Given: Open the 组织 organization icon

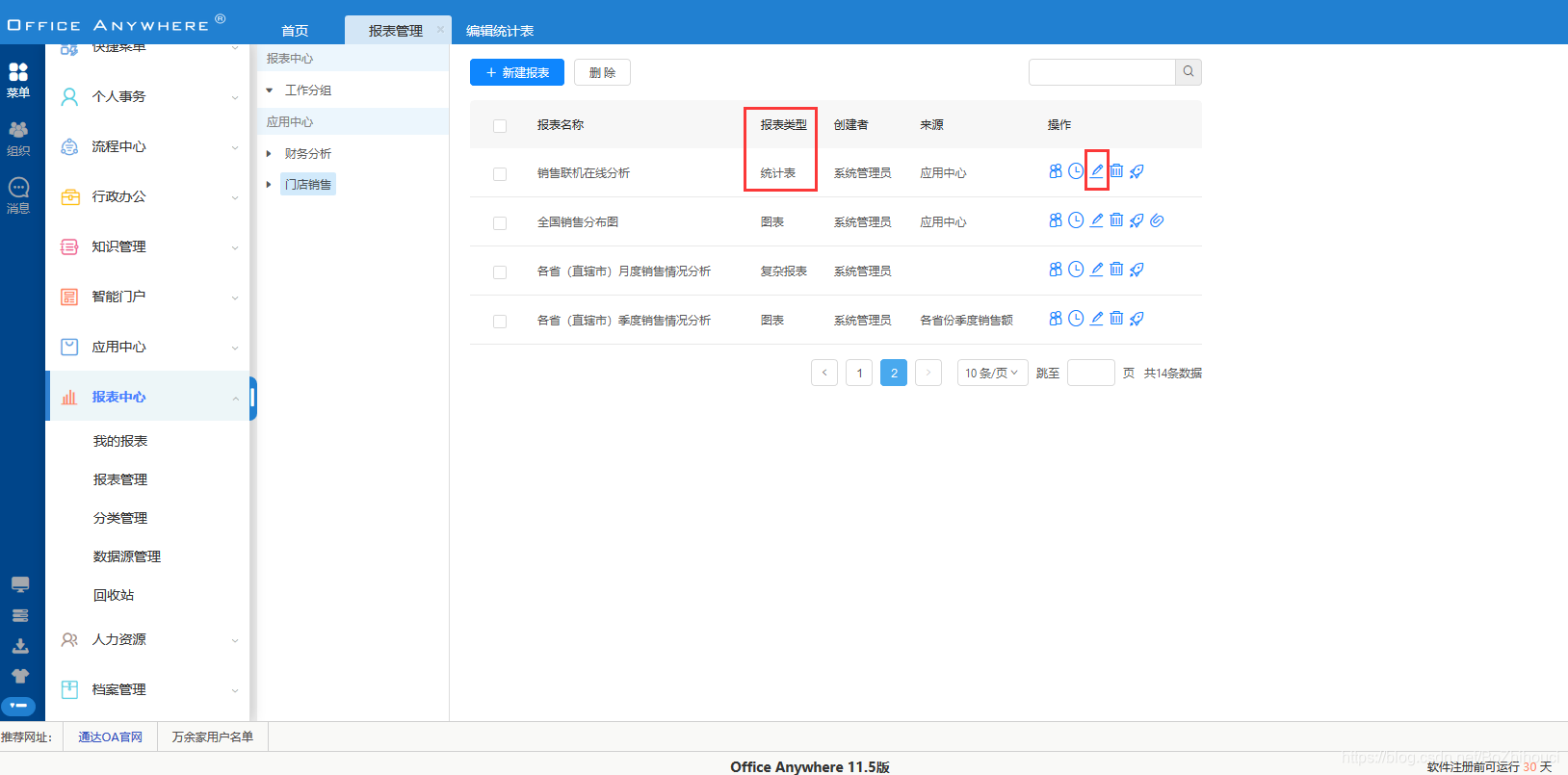Looking at the screenshot, I should 18,139.
